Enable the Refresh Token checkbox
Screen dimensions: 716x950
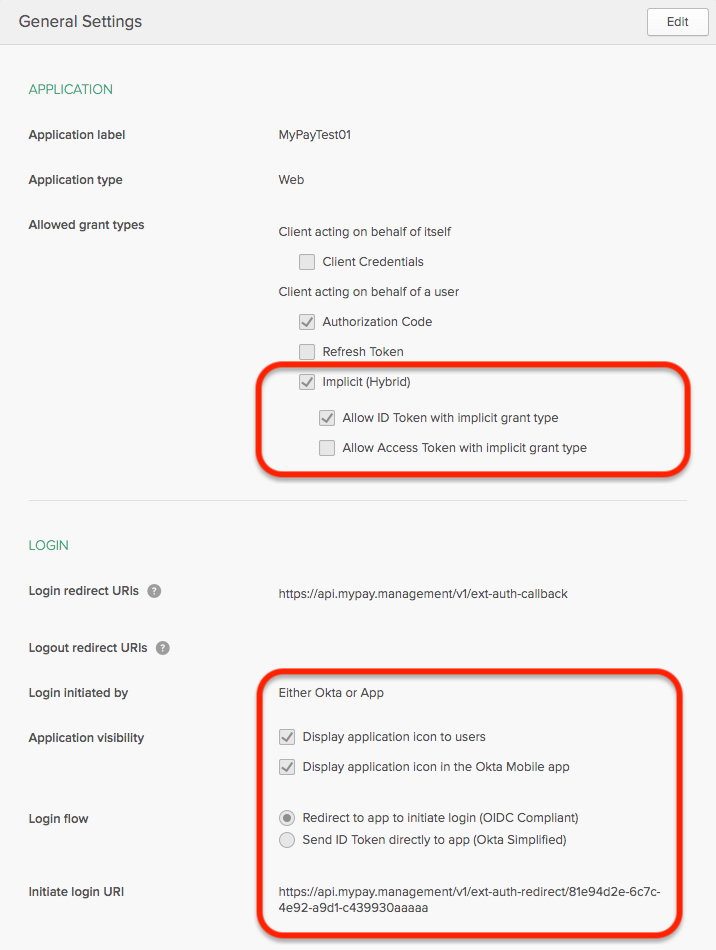tap(307, 351)
